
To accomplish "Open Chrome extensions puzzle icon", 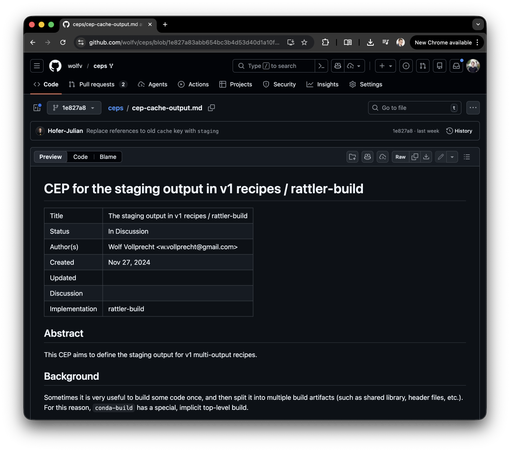I will point(325,42).
